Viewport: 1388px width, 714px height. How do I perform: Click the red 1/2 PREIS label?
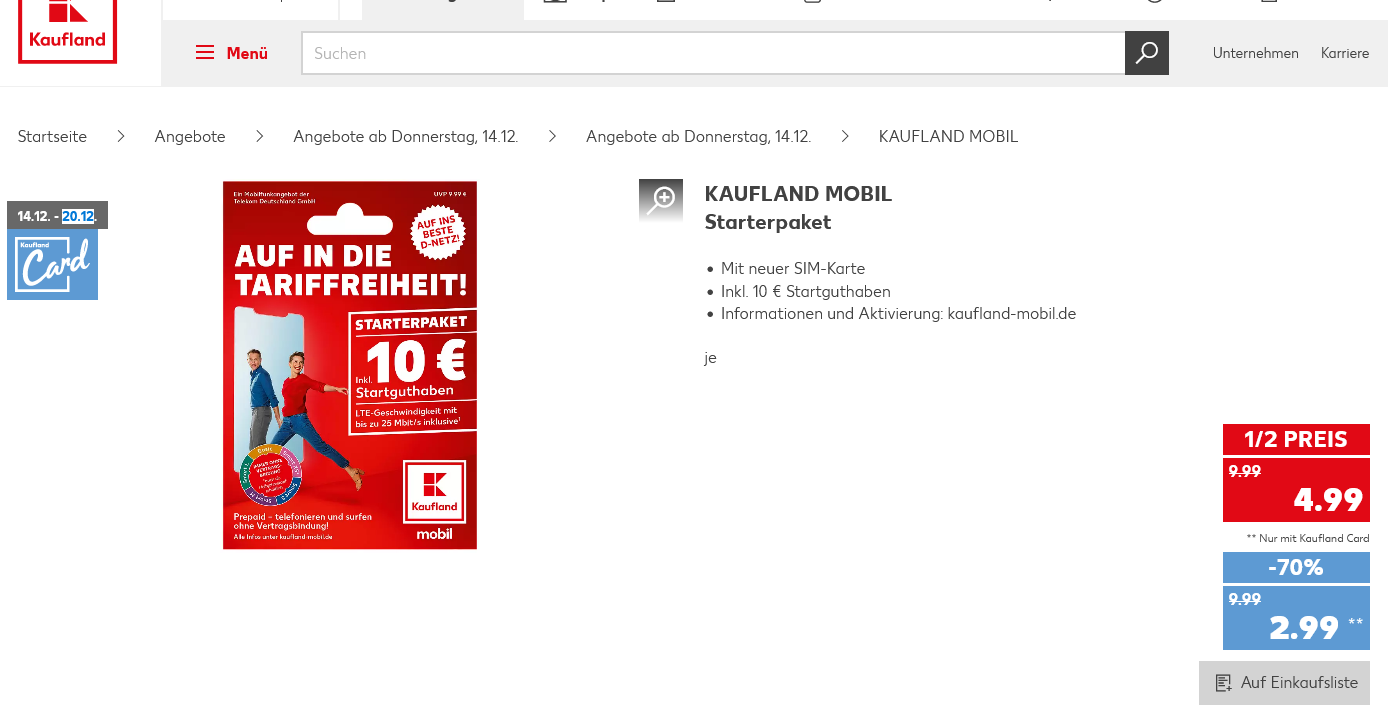pos(1296,439)
